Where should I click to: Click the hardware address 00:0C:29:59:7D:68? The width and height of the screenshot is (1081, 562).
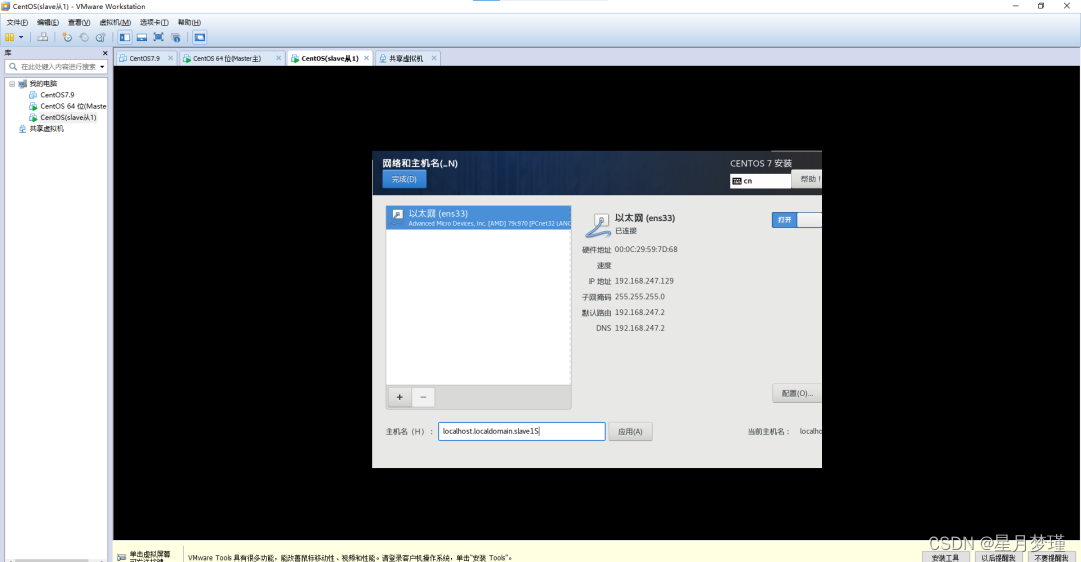click(646, 250)
